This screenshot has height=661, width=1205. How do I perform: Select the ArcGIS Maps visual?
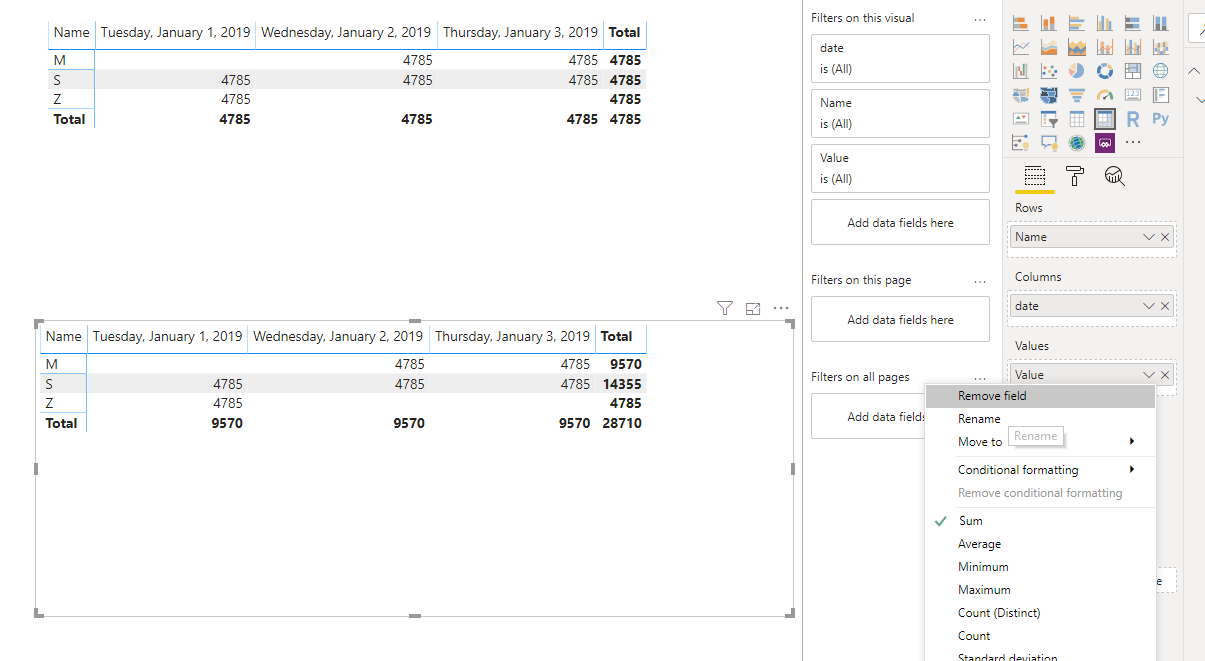tap(1077, 143)
